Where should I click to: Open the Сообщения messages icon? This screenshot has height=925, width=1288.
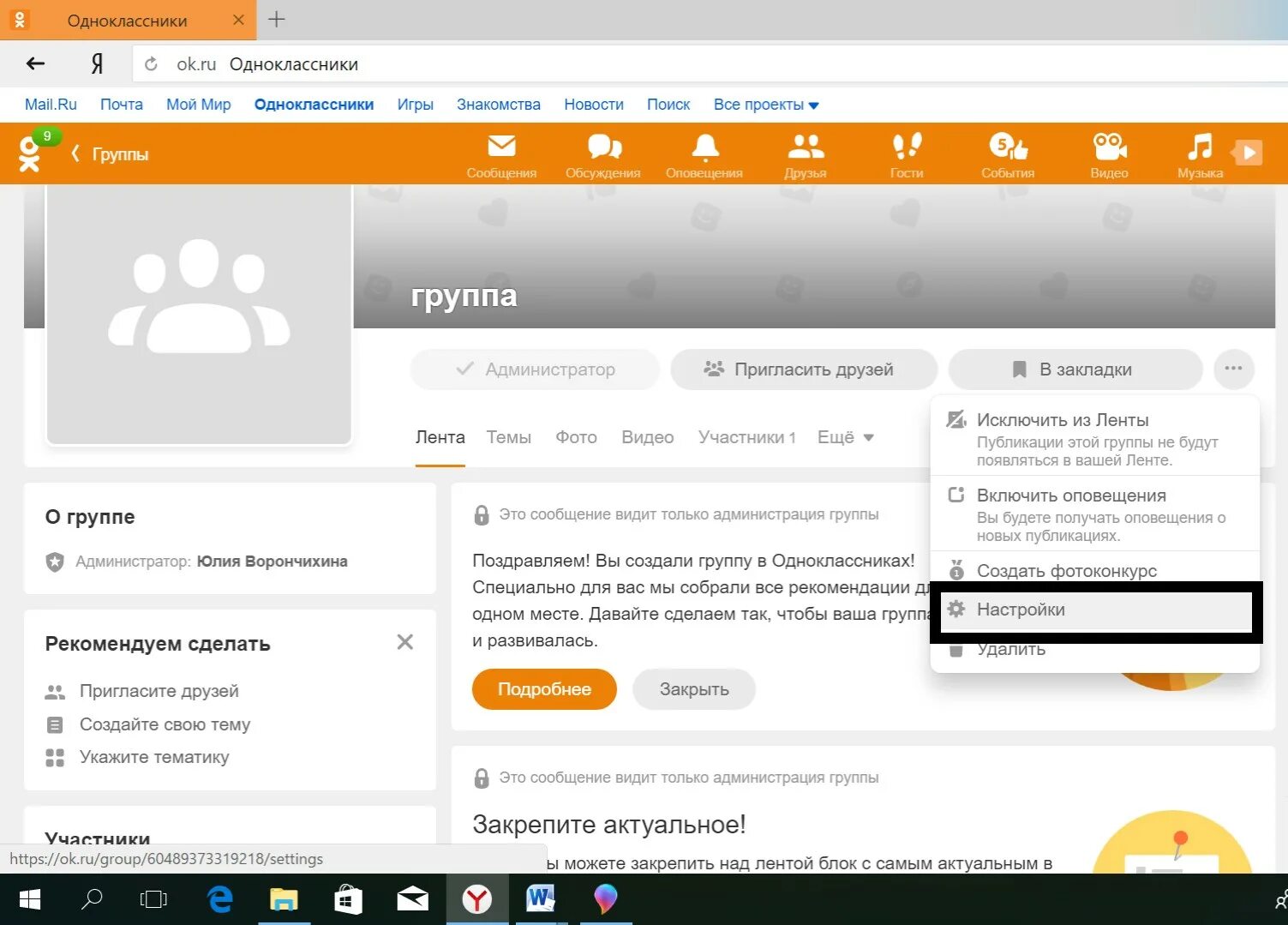click(501, 155)
